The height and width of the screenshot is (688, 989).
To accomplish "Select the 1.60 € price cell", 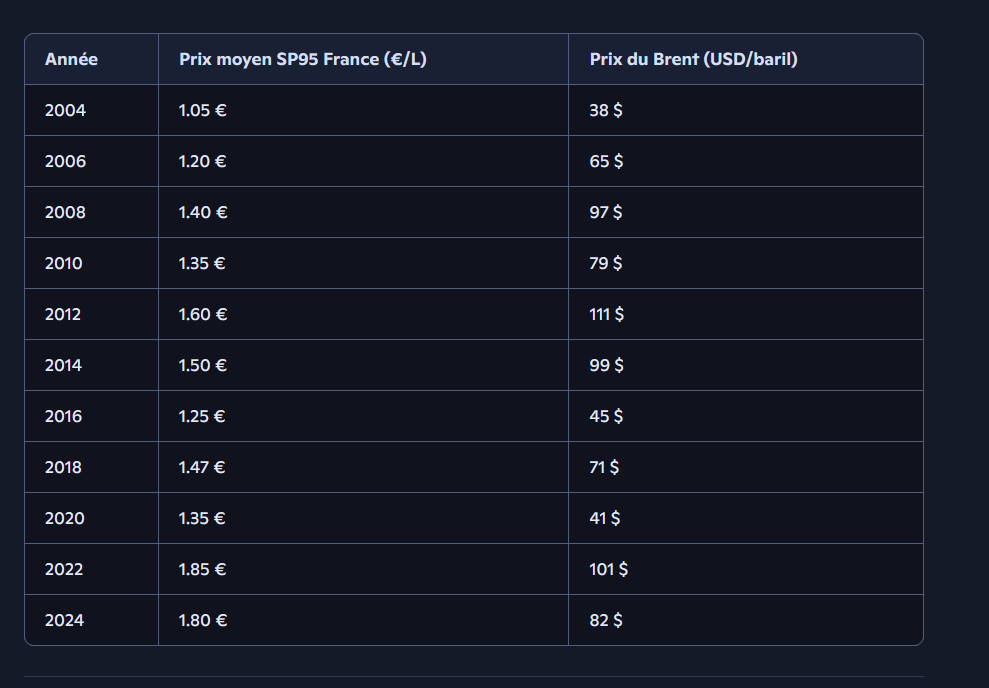I will point(203,315).
